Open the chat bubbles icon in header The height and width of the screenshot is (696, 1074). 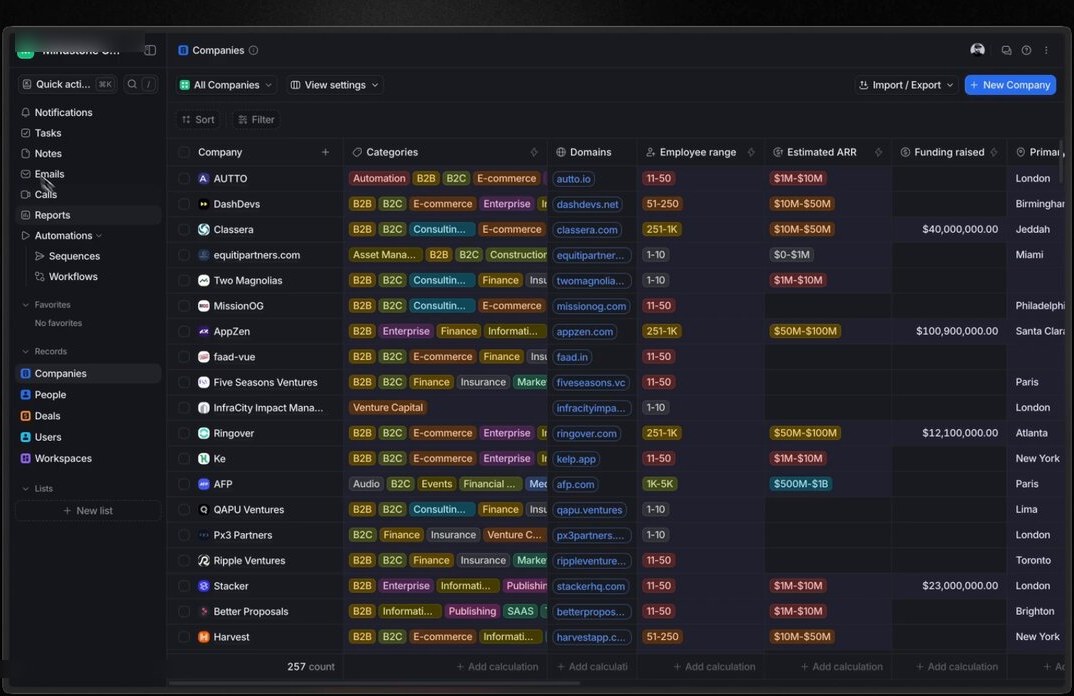tap(1006, 50)
